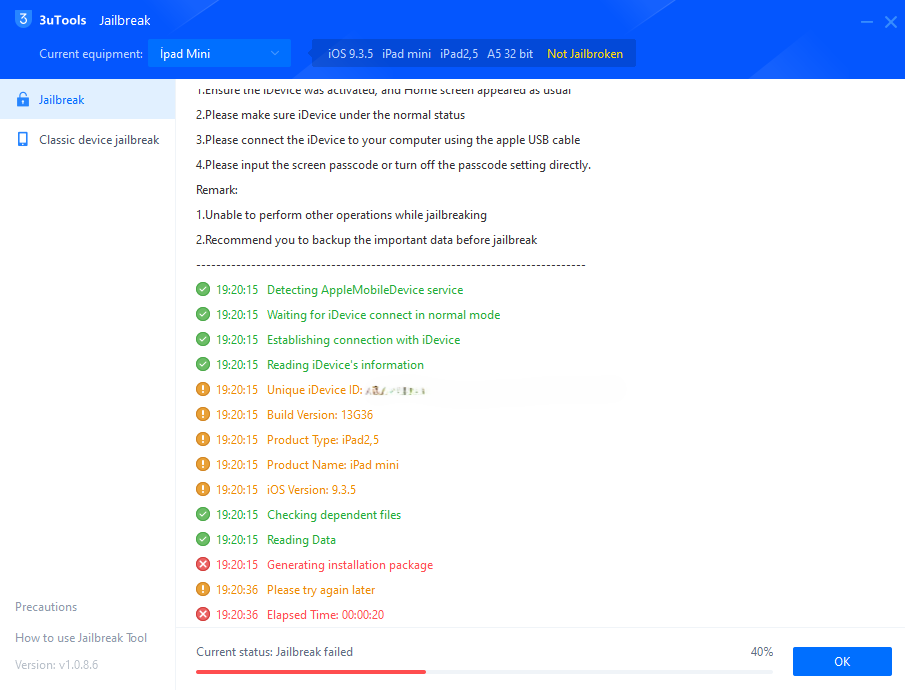905x690 pixels.
Task: Click the Product Name: iPad mini log text
Action: coord(332,465)
